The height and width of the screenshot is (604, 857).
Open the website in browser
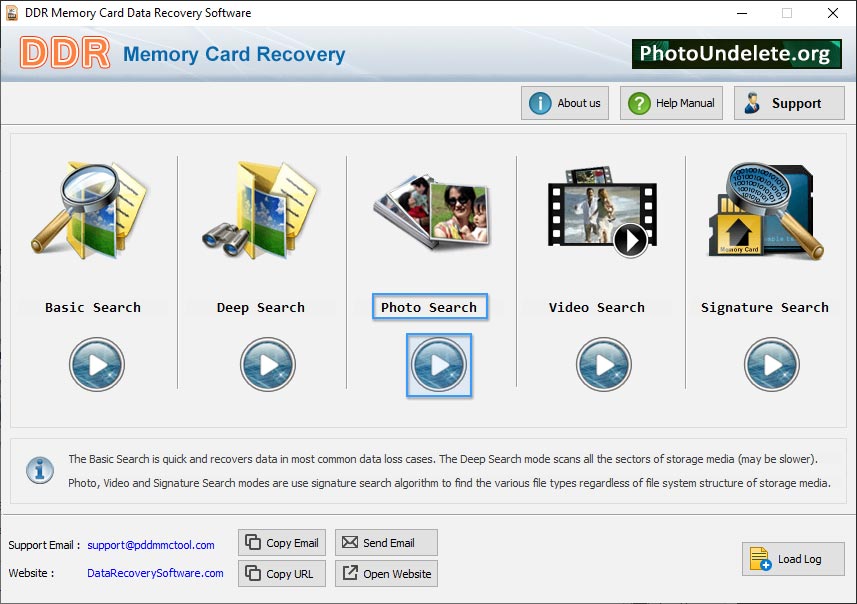tap(386, 573)
